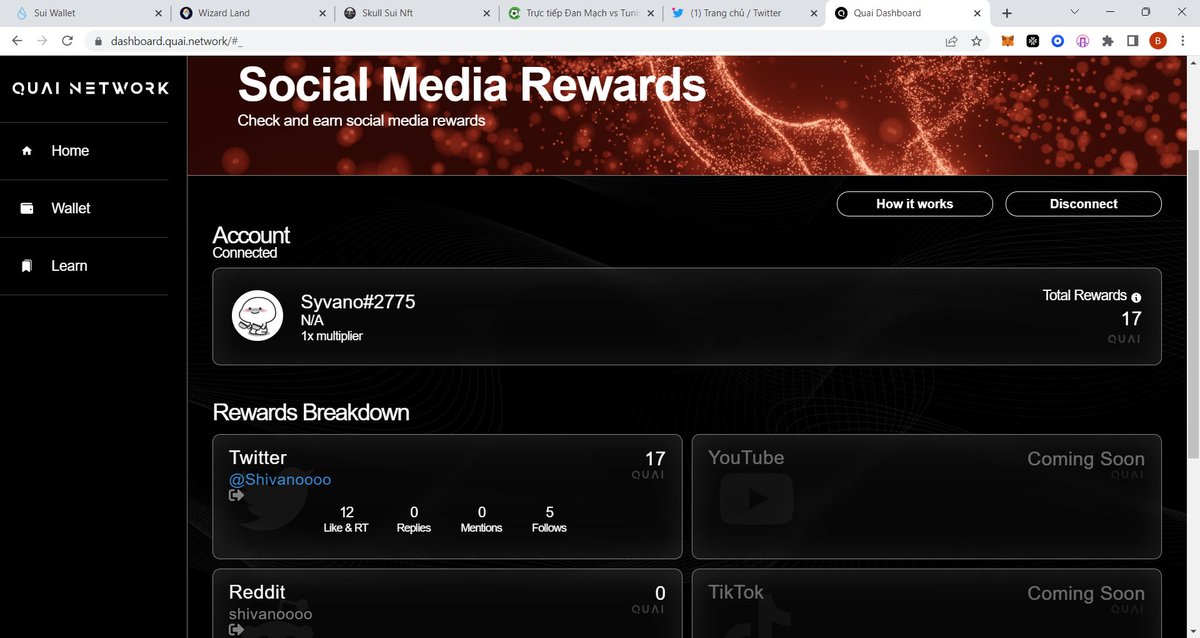1200x638 pixels.
Task: Click the Twitter account logout icon
Action: coord(237,495)
